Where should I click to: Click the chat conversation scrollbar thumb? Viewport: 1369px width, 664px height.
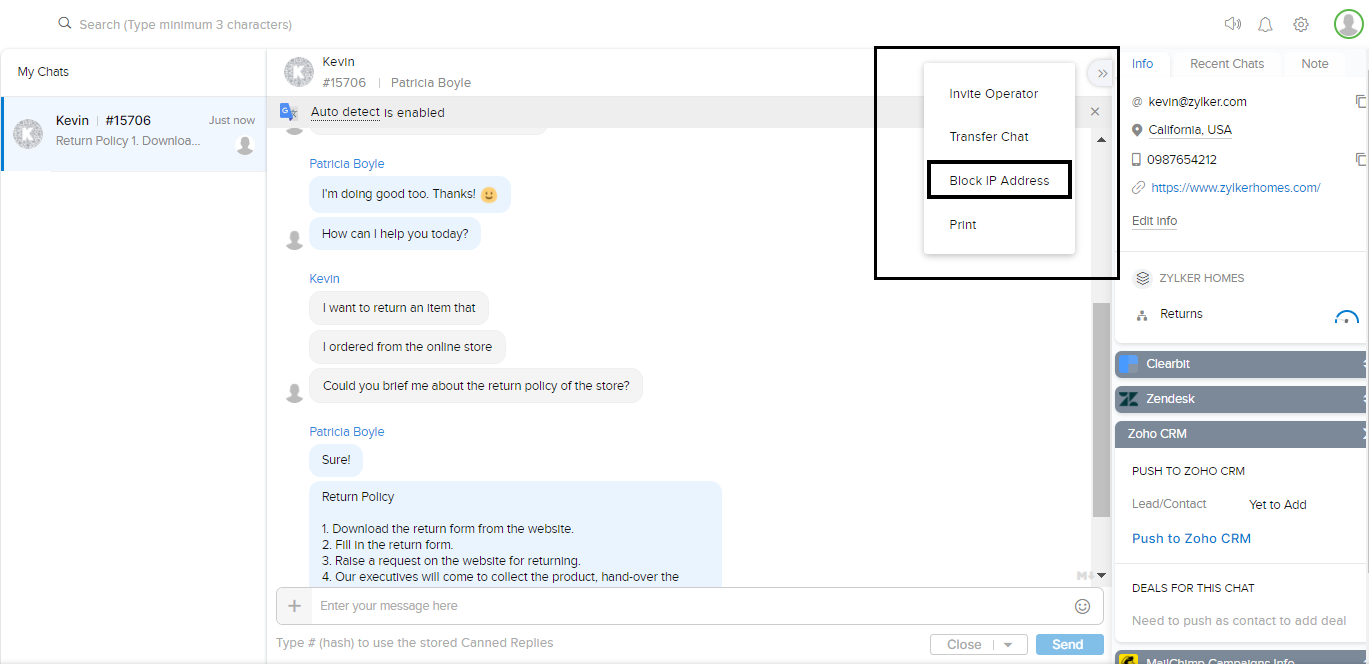[x=1101, y=409]
